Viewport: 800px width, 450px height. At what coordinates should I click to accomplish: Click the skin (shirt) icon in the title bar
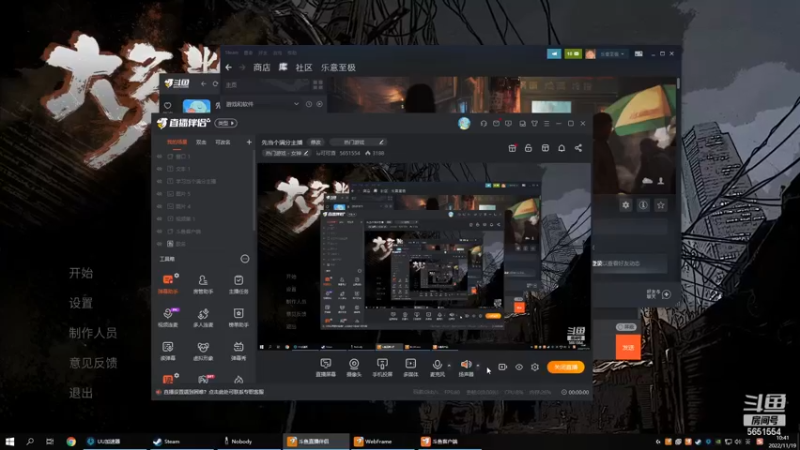534,123
